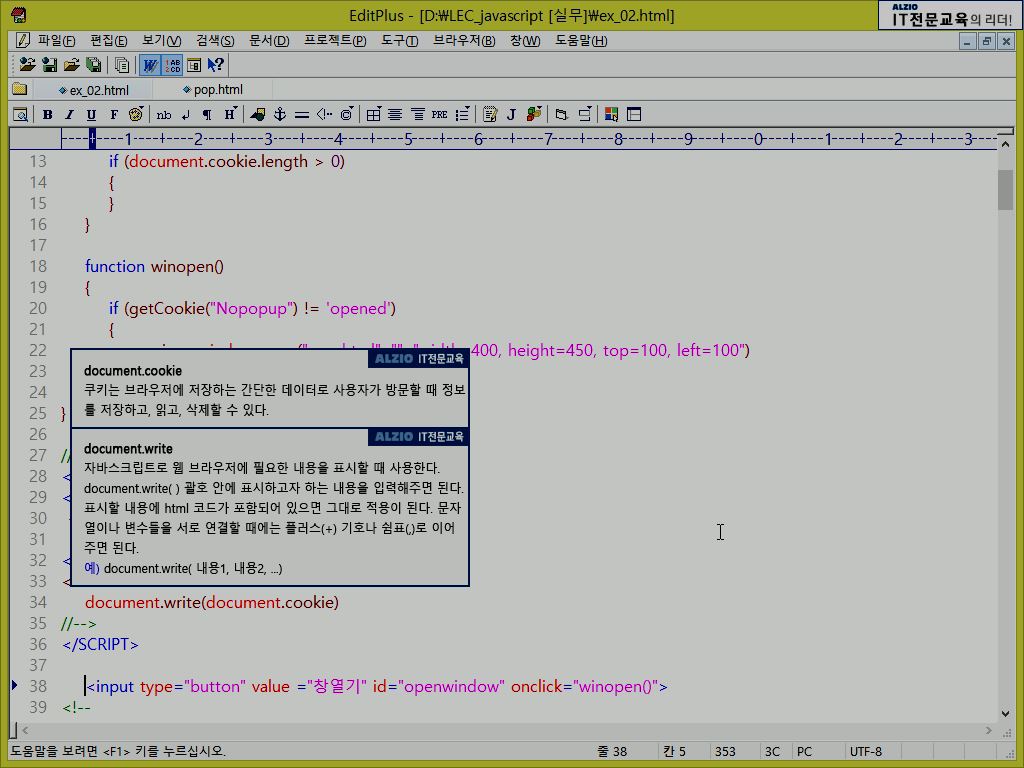Click the vertical scrollbar thumb
The height and width of the screenshot is (768, 1024).
click(x=1005, y=189)
